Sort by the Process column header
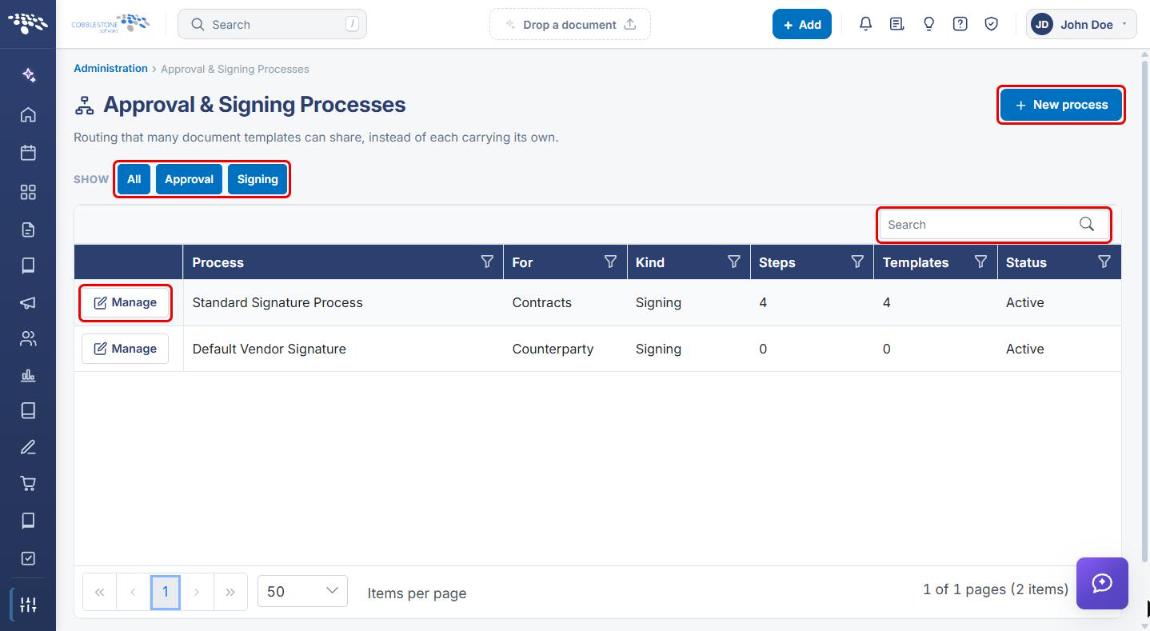 tap(218, 263)
